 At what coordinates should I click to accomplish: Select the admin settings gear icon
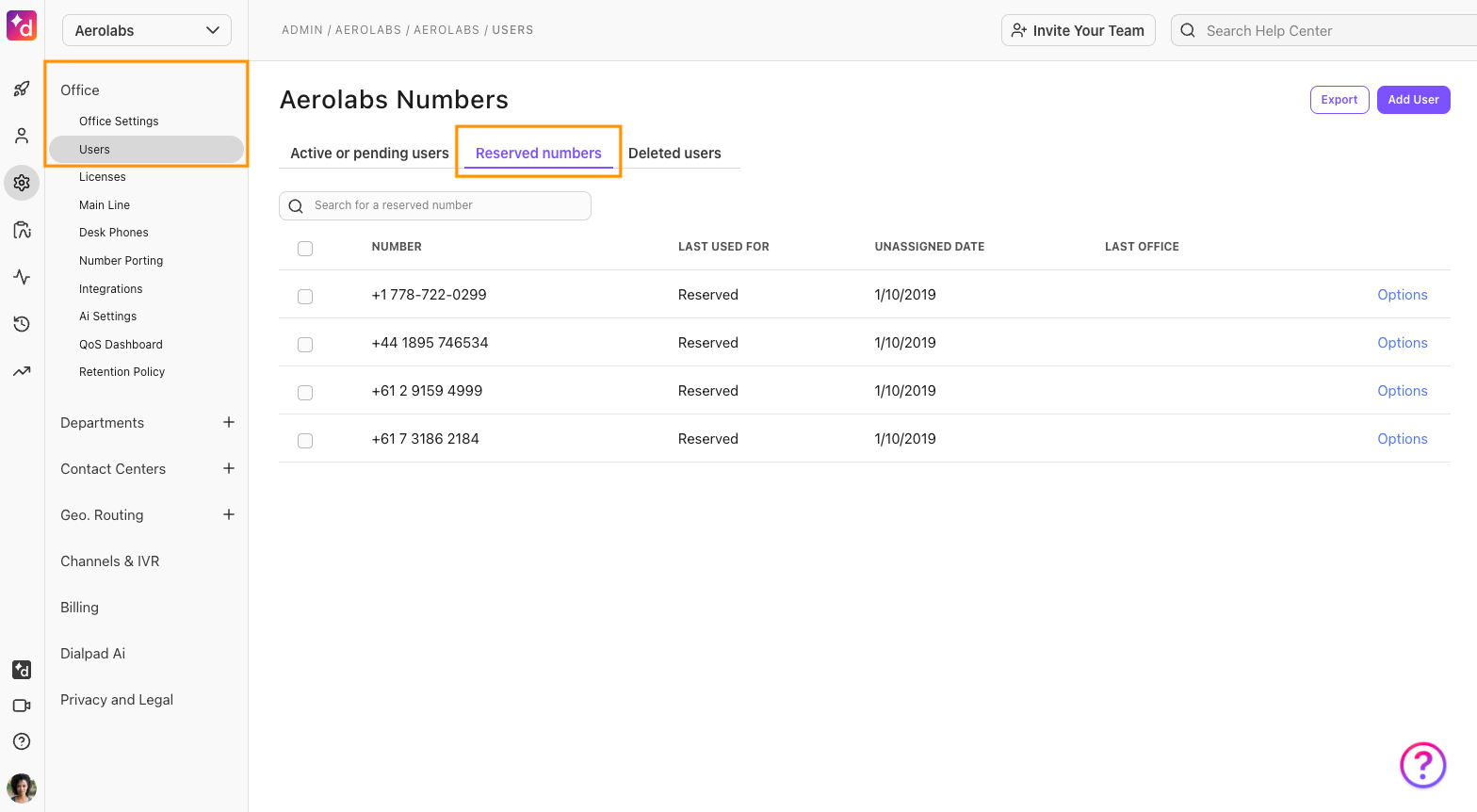(22, 183)
